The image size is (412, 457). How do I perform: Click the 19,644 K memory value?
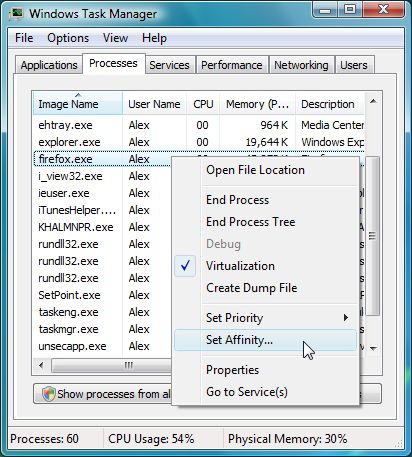tap(267, 142)
